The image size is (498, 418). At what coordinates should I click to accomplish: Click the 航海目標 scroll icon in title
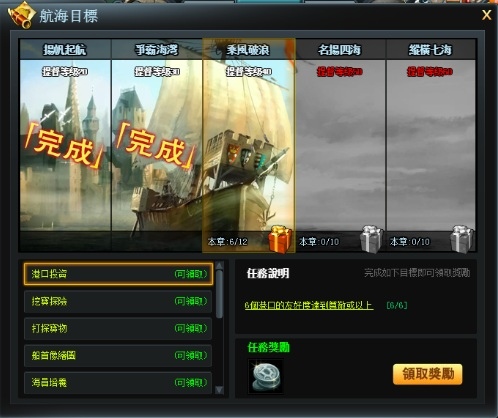(22, 15)
